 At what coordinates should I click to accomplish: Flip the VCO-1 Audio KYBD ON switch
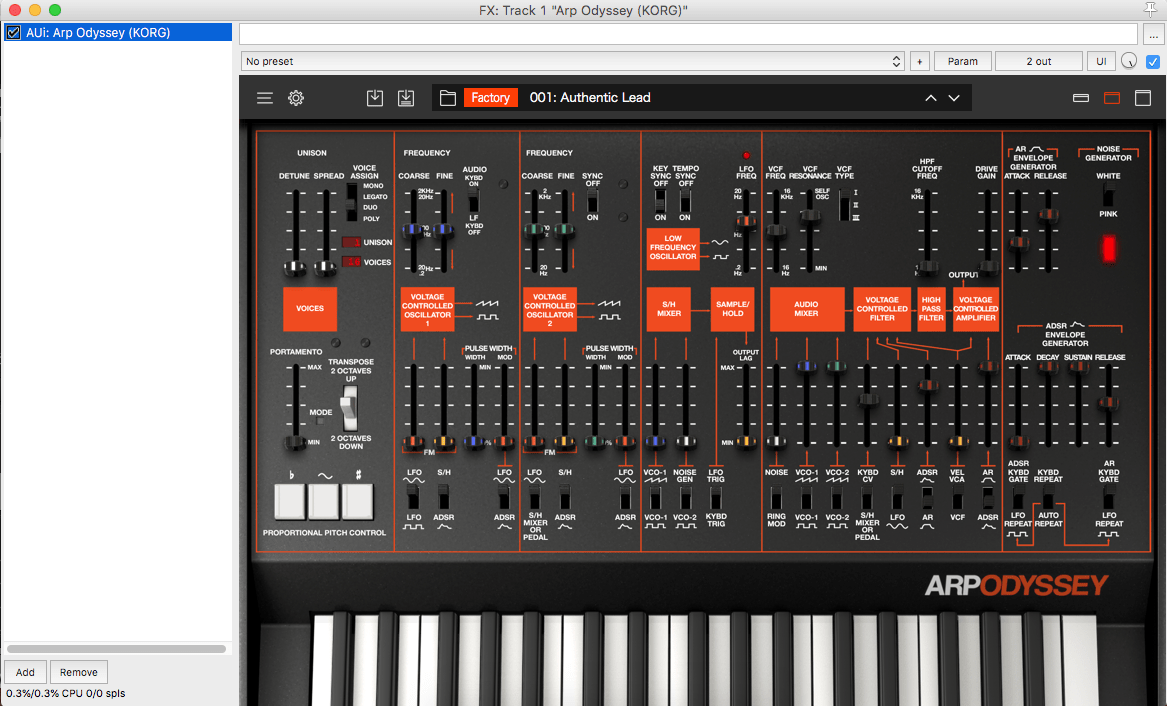coord(473,199)
